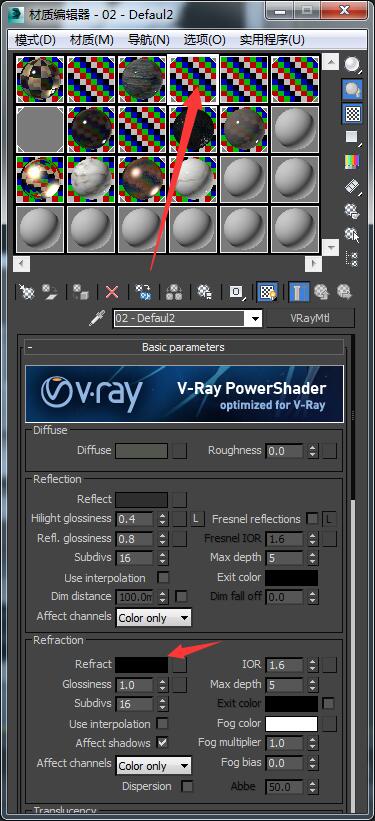Image resolution: width=375 pixels, height=821 pixels.
Task: Click the Make Unique icon
Action: pyautogui.click(x=174, y=292)
